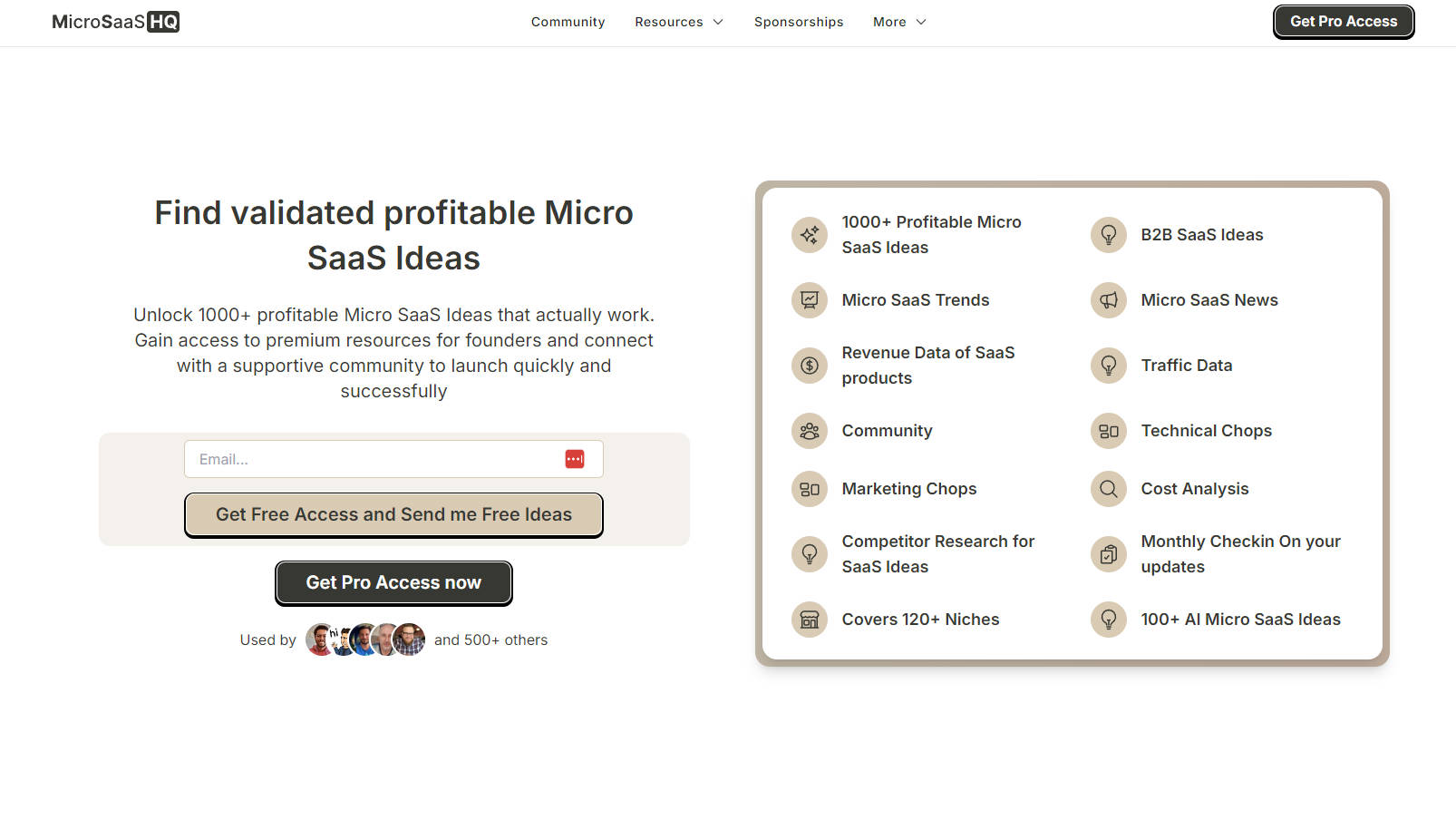Expand the Resources dropdown
Viewport: 1456px width, 830px height.
[678, 22]
